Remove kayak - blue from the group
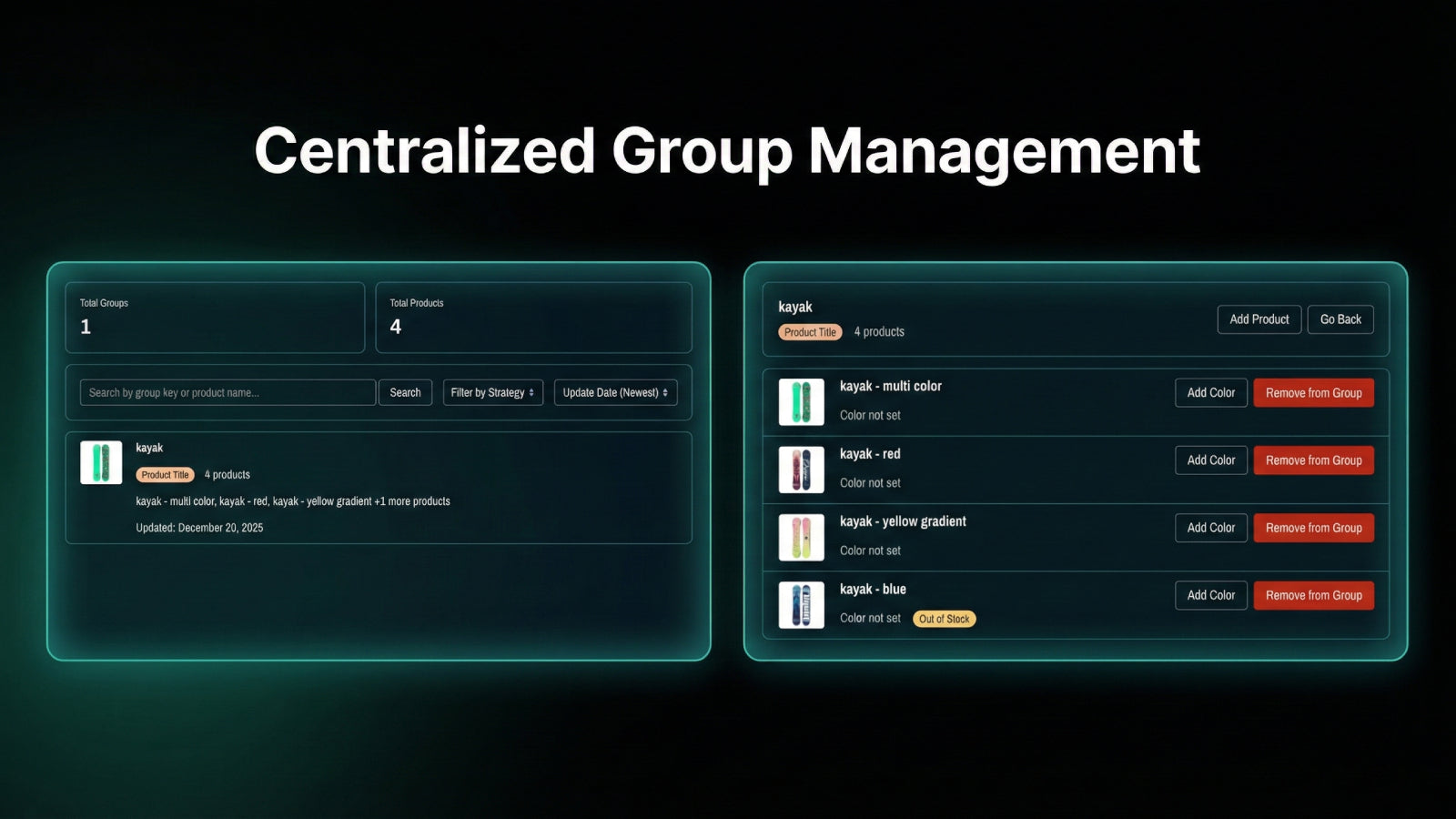The width and height of the screenshot is (1456, 819). (1313, 595)
